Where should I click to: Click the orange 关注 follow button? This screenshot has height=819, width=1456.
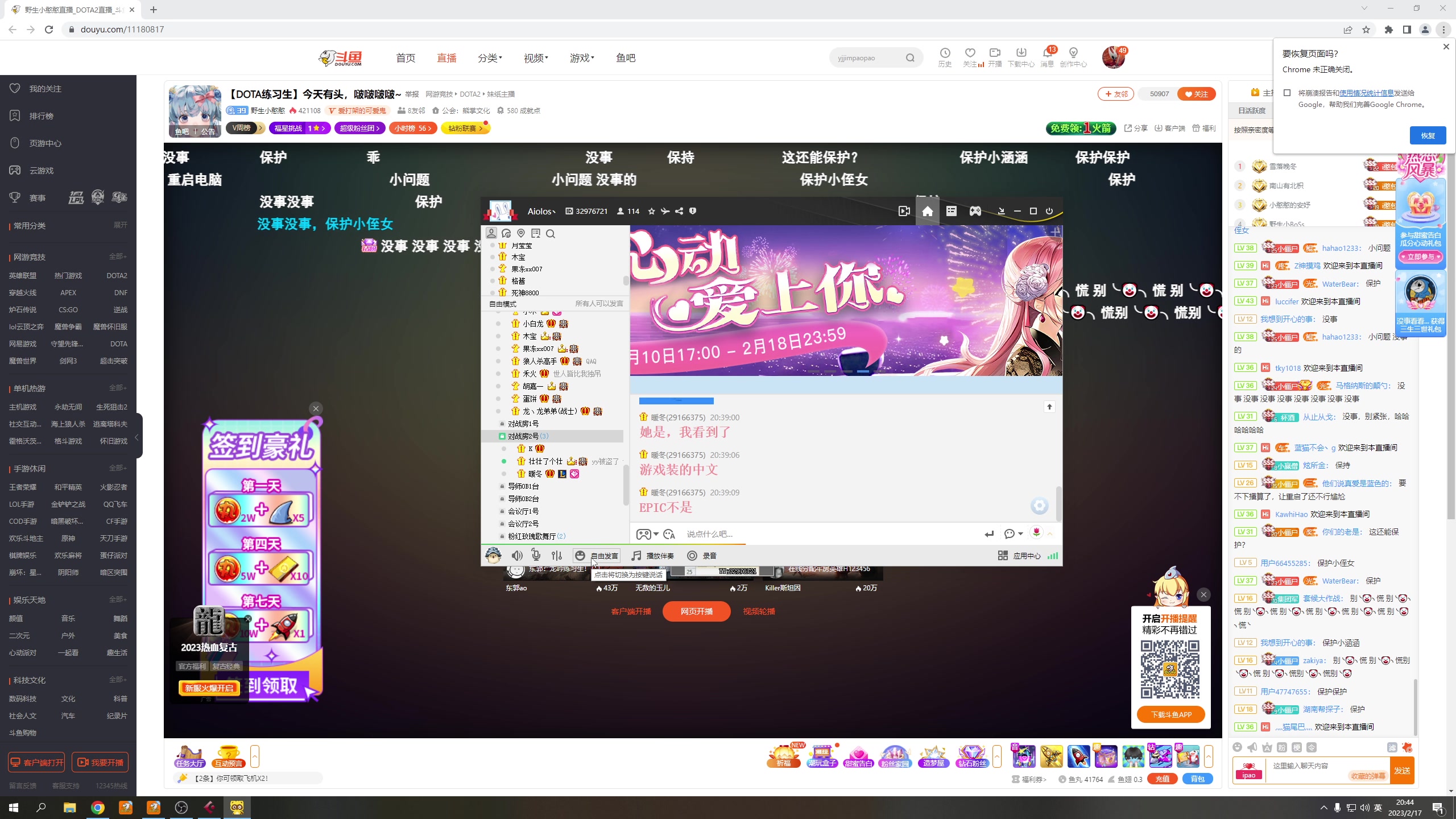(1197, 94)
